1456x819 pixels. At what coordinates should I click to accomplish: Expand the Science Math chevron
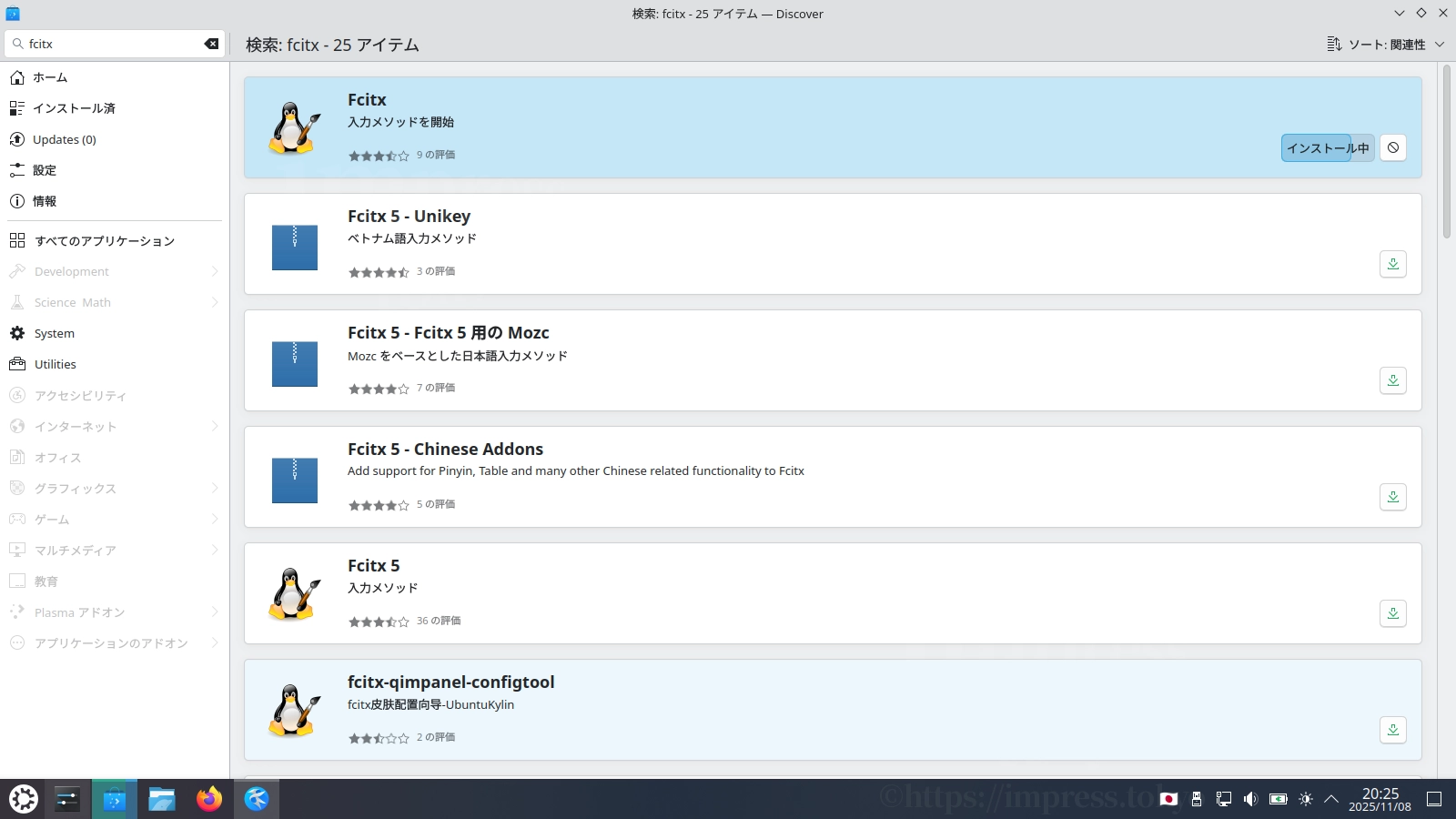(x=215, y=302)
